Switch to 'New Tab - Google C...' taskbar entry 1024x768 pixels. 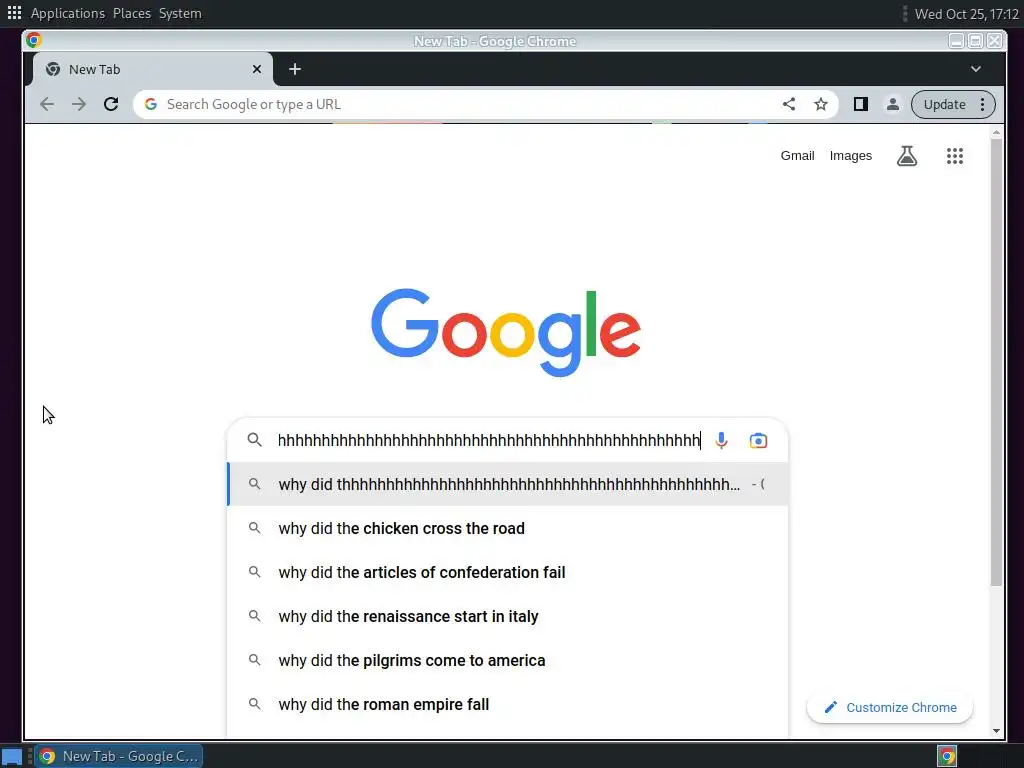pos(119,756)
